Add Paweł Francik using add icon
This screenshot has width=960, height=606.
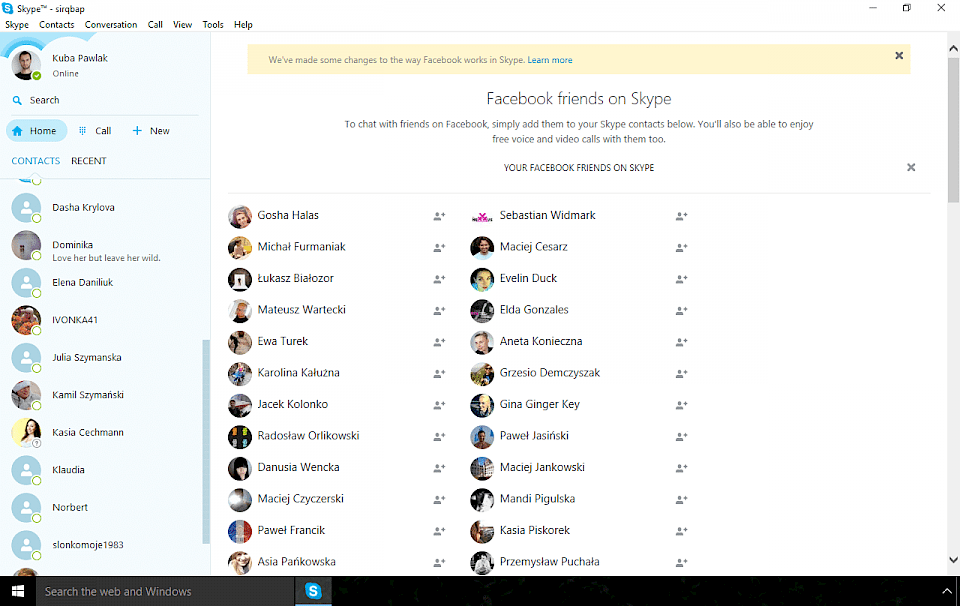coord(440,531)
